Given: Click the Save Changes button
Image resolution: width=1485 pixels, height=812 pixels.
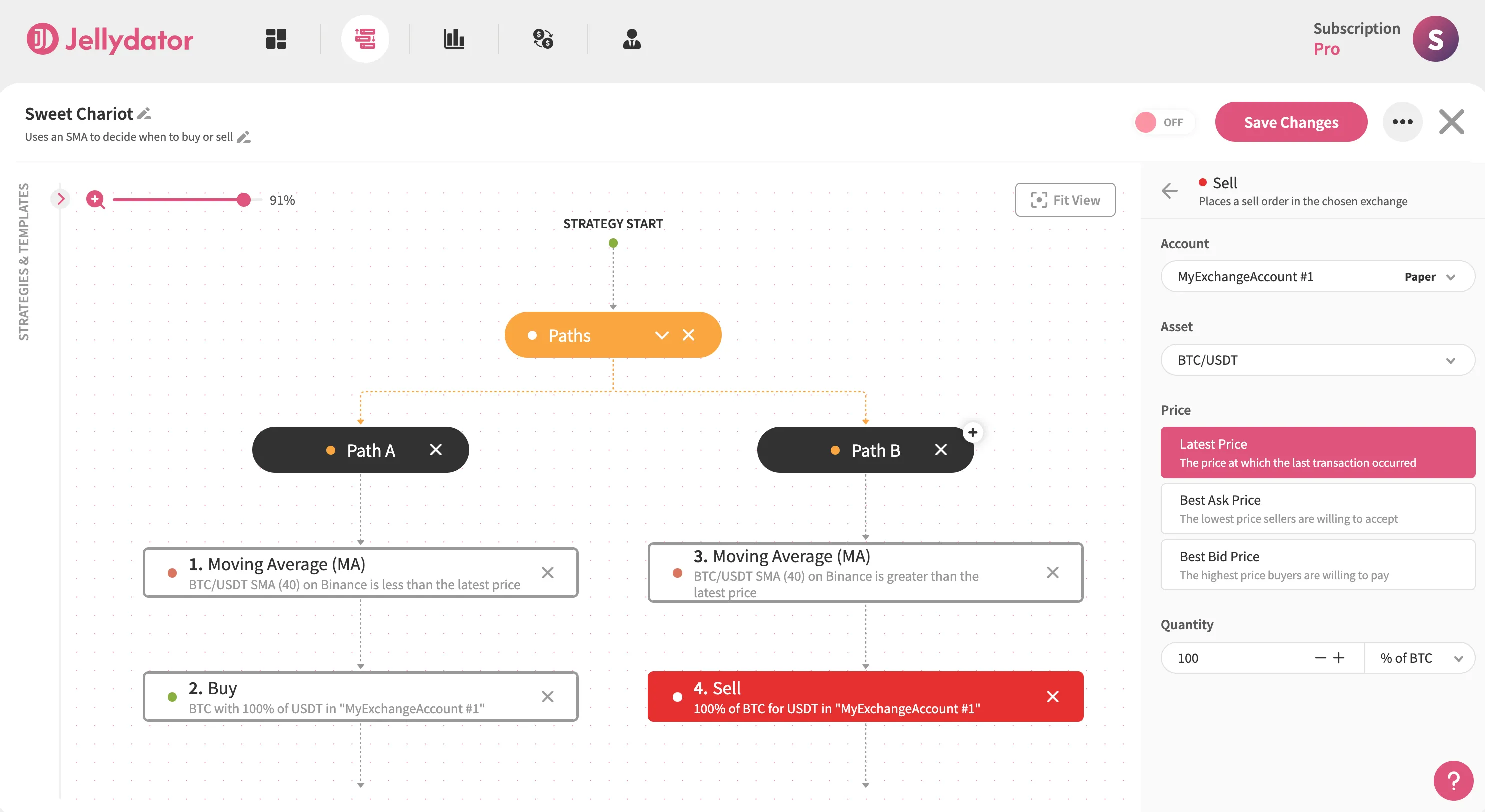Looking at the screenshot, I should click(1290, 122).
